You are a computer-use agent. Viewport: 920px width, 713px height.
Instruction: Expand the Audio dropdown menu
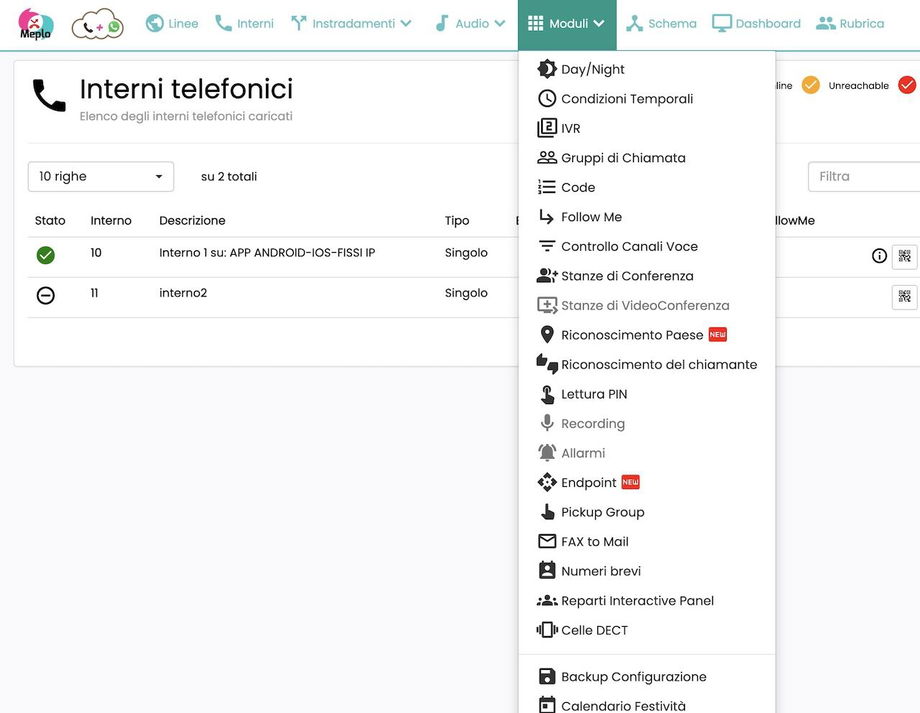tap(470, 24)
